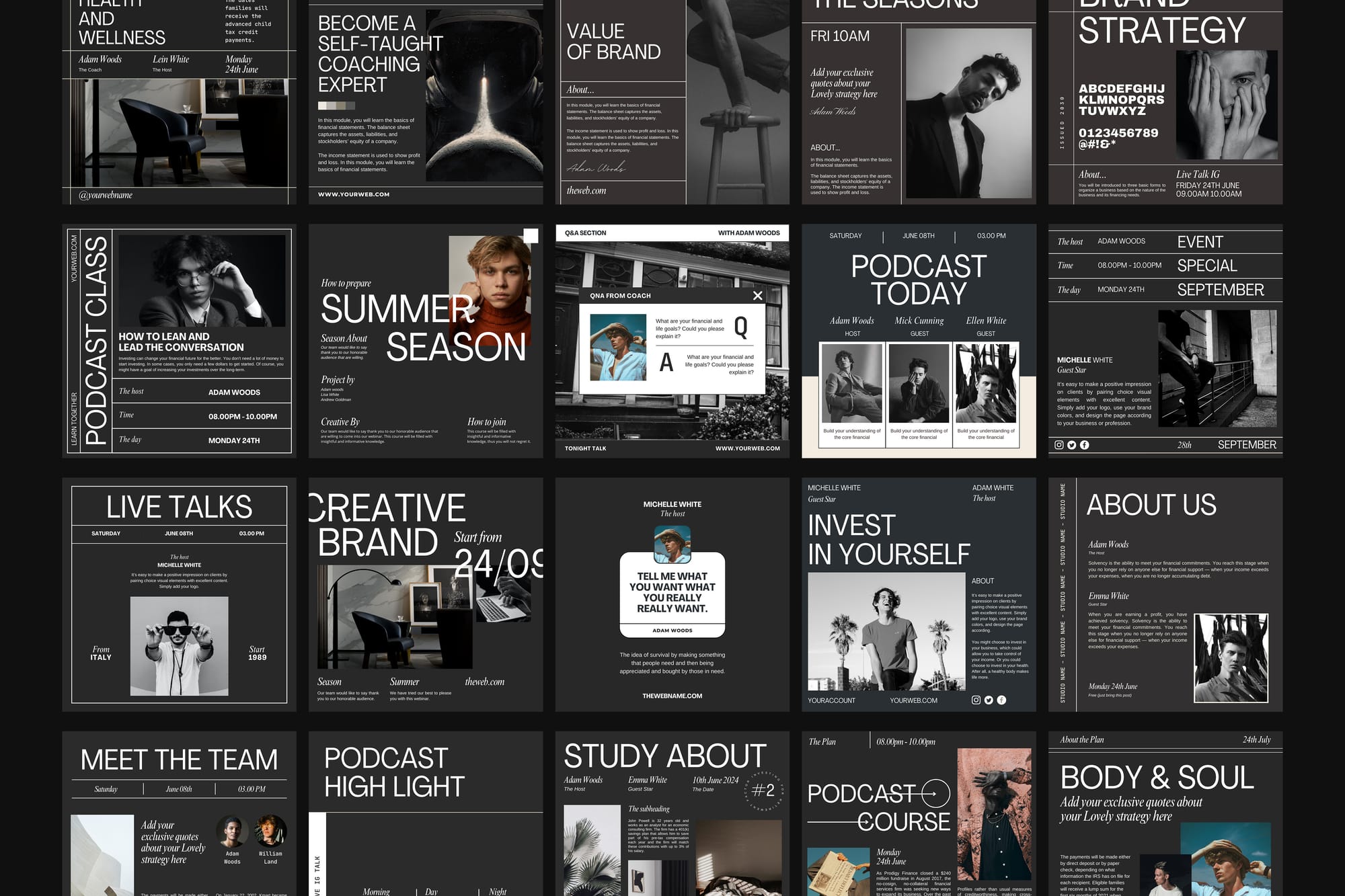Click Instagram icon on Invest In Yourself card
Image resolution: width=1345 pixels, height=896 pixels.
[x=976, y=700]
